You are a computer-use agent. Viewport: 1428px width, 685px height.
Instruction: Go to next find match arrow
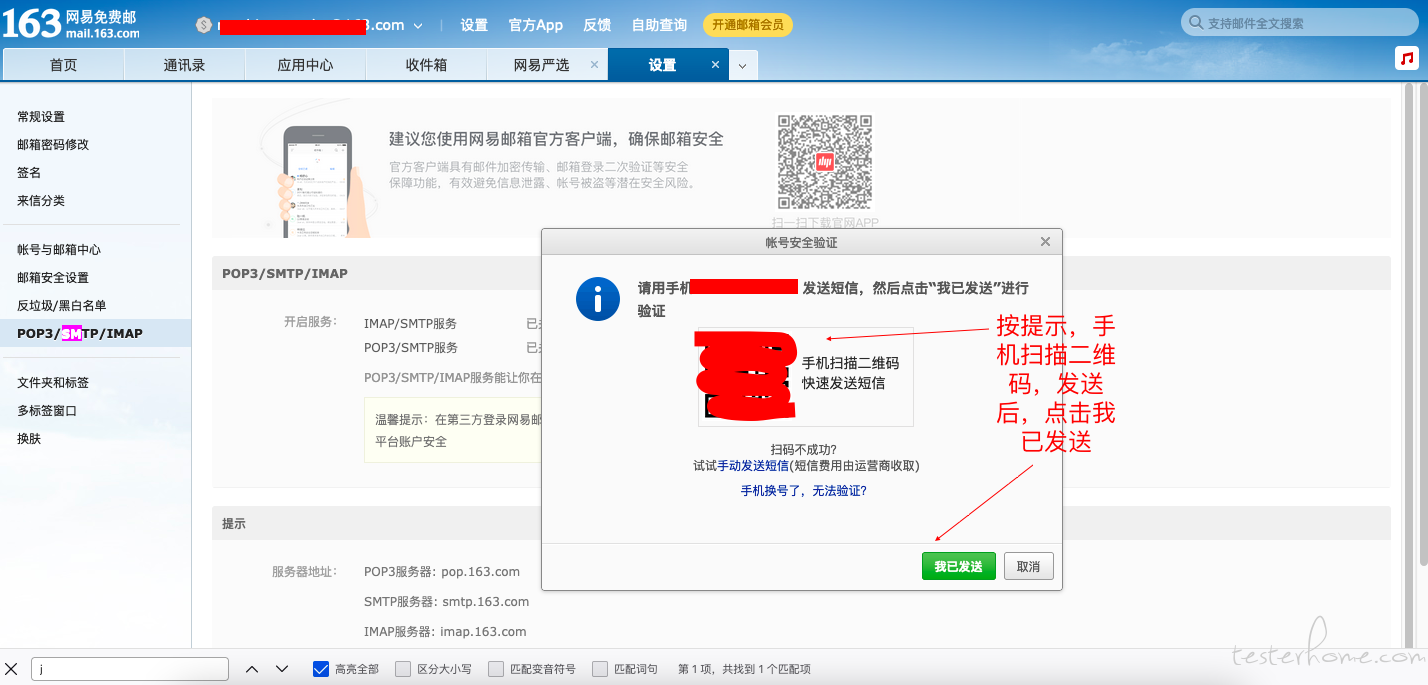pos(282,669)
